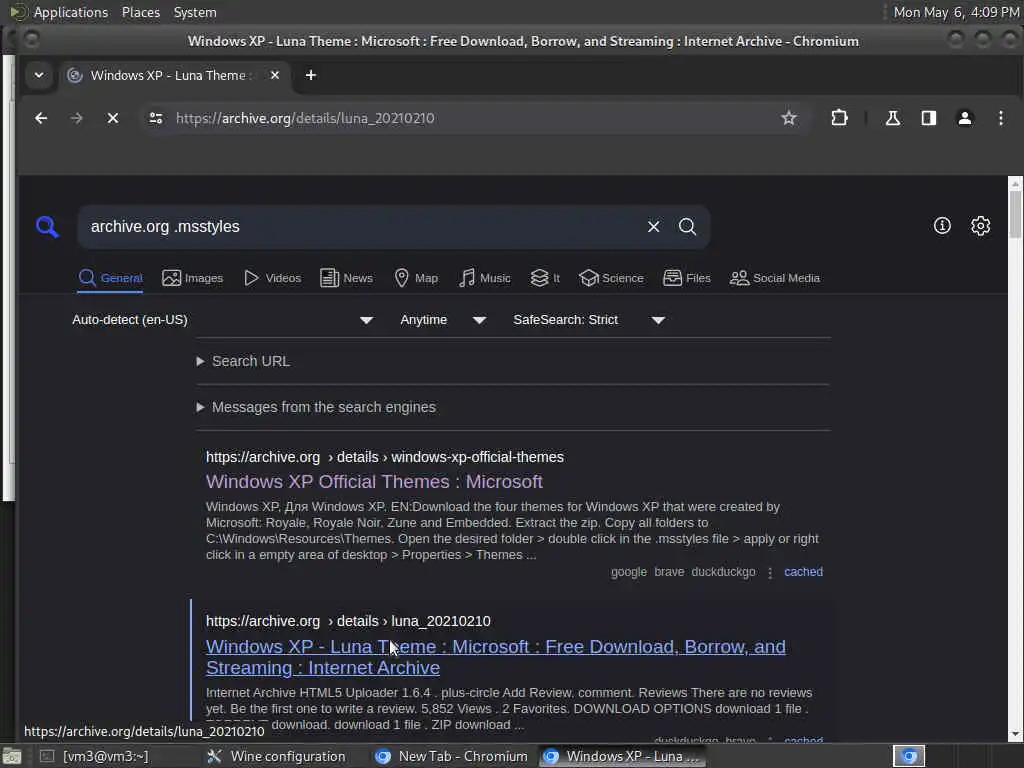The height and width of the screenshot is (768, 1024).
Task: Switch to News search category
Action: tap(347, 278)
